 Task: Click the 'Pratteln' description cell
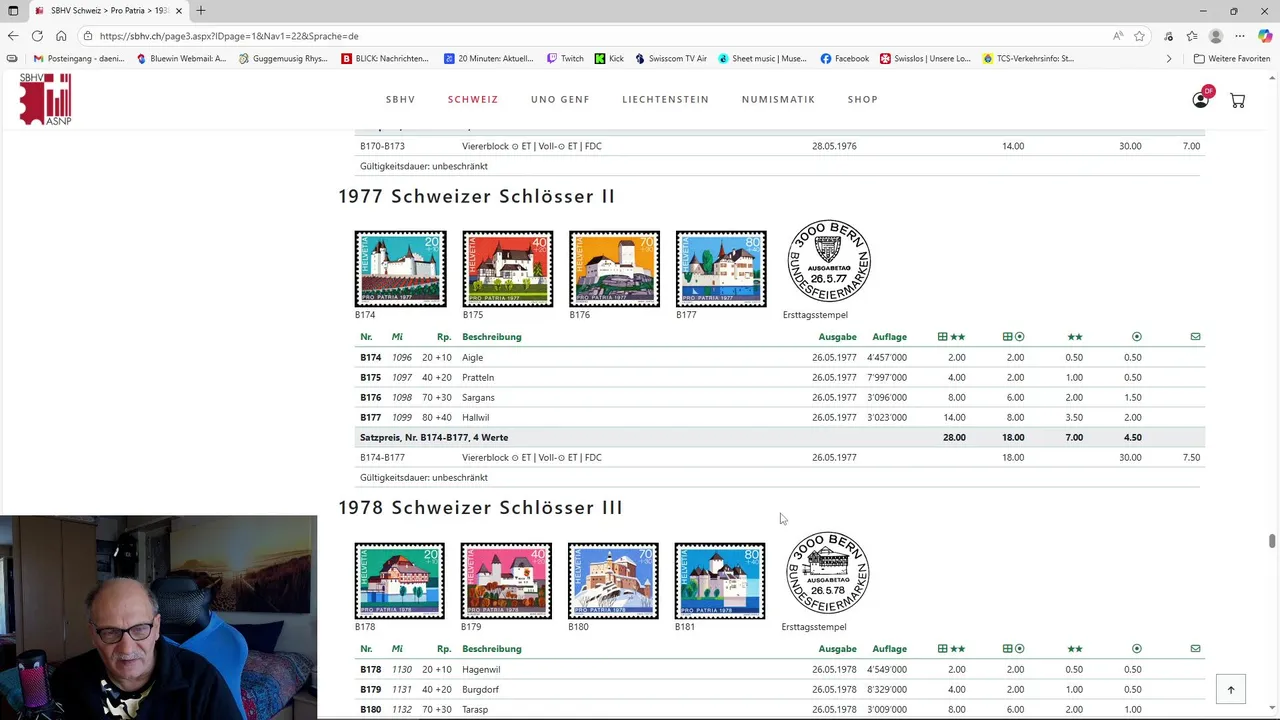point(478,377)
